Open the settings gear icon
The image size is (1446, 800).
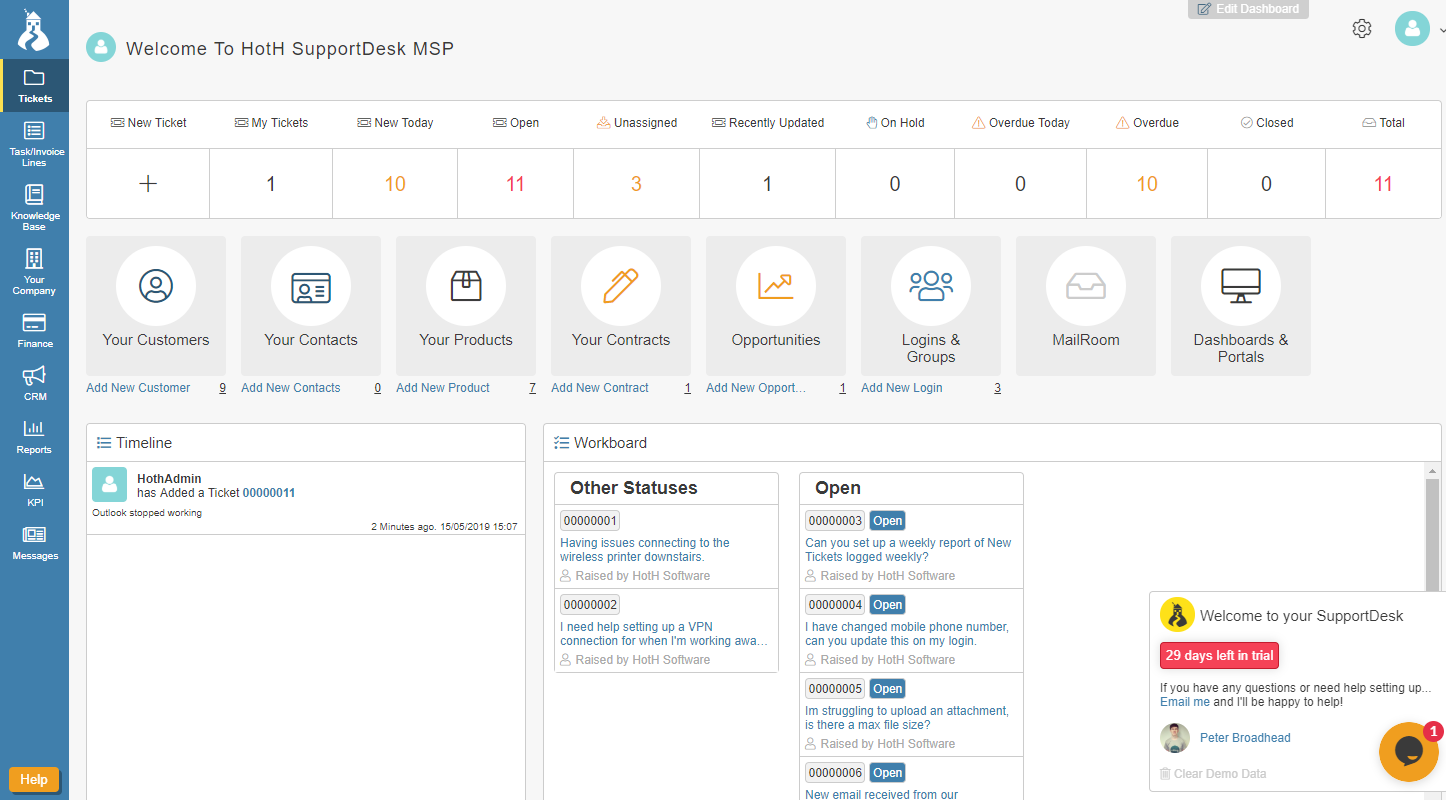point(1361,28)
